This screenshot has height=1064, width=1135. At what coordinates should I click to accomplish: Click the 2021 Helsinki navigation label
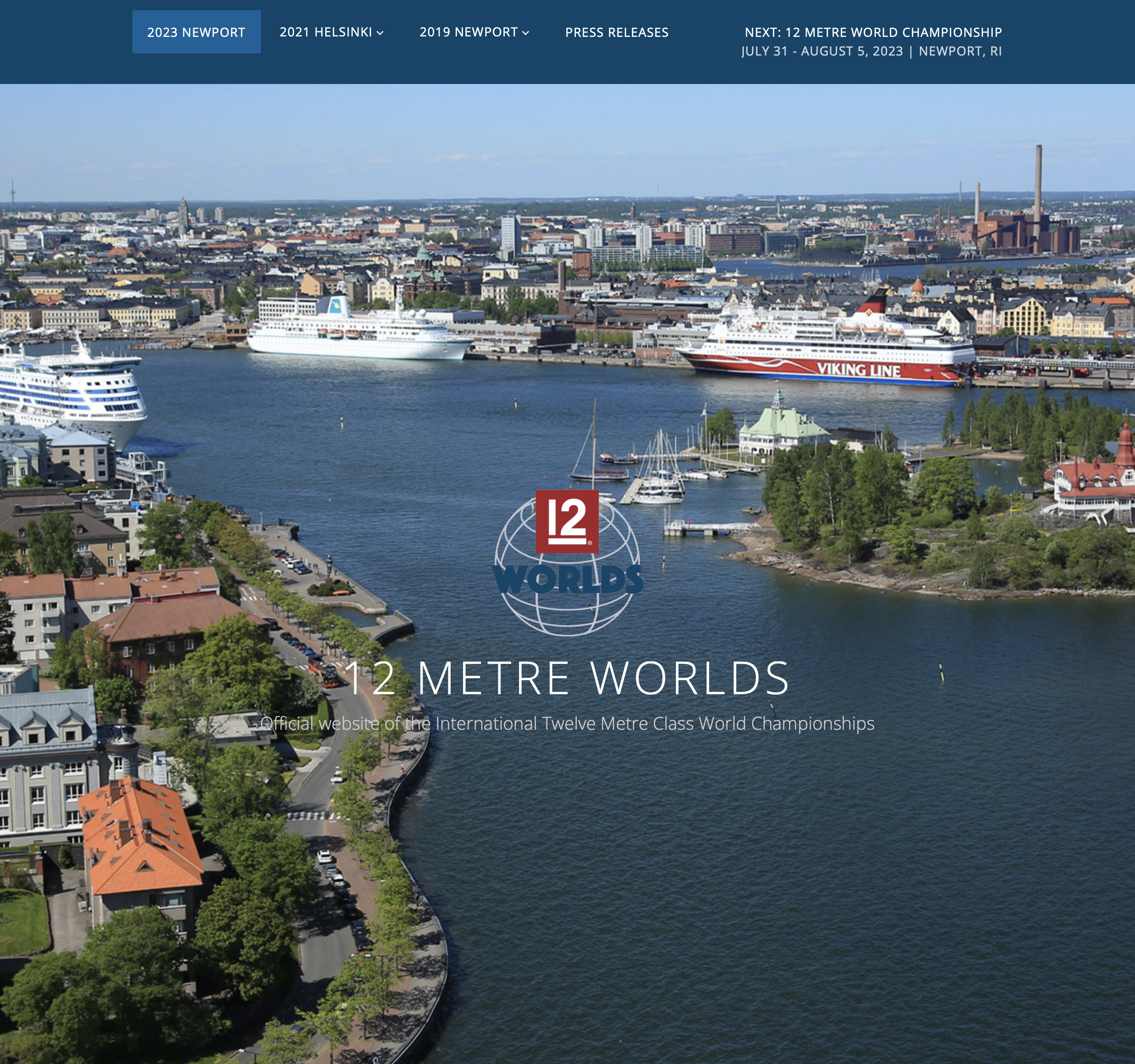pyautogui.click(x=325, y=32)
